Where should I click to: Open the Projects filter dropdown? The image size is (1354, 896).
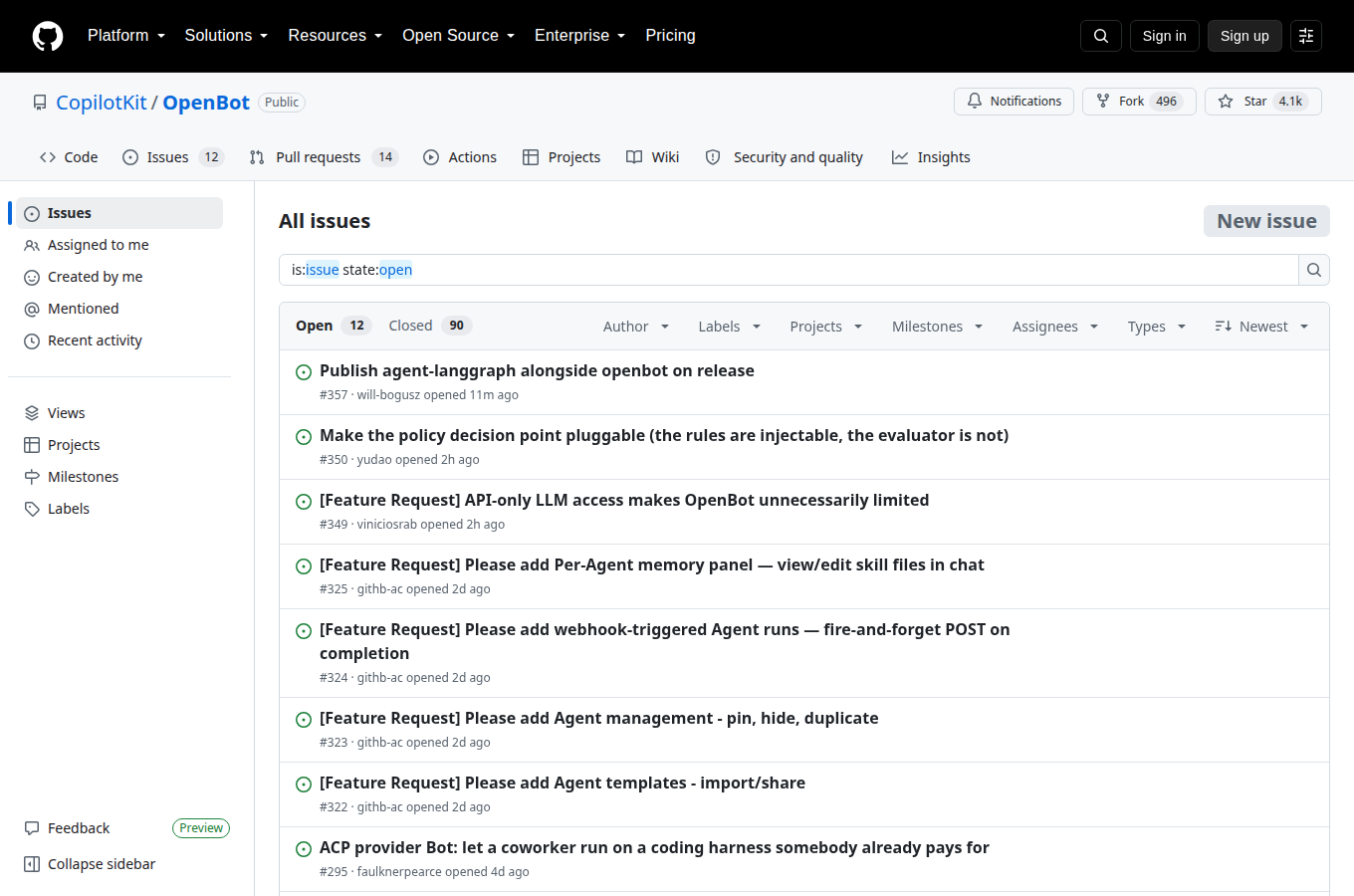[x=826, y=327]
